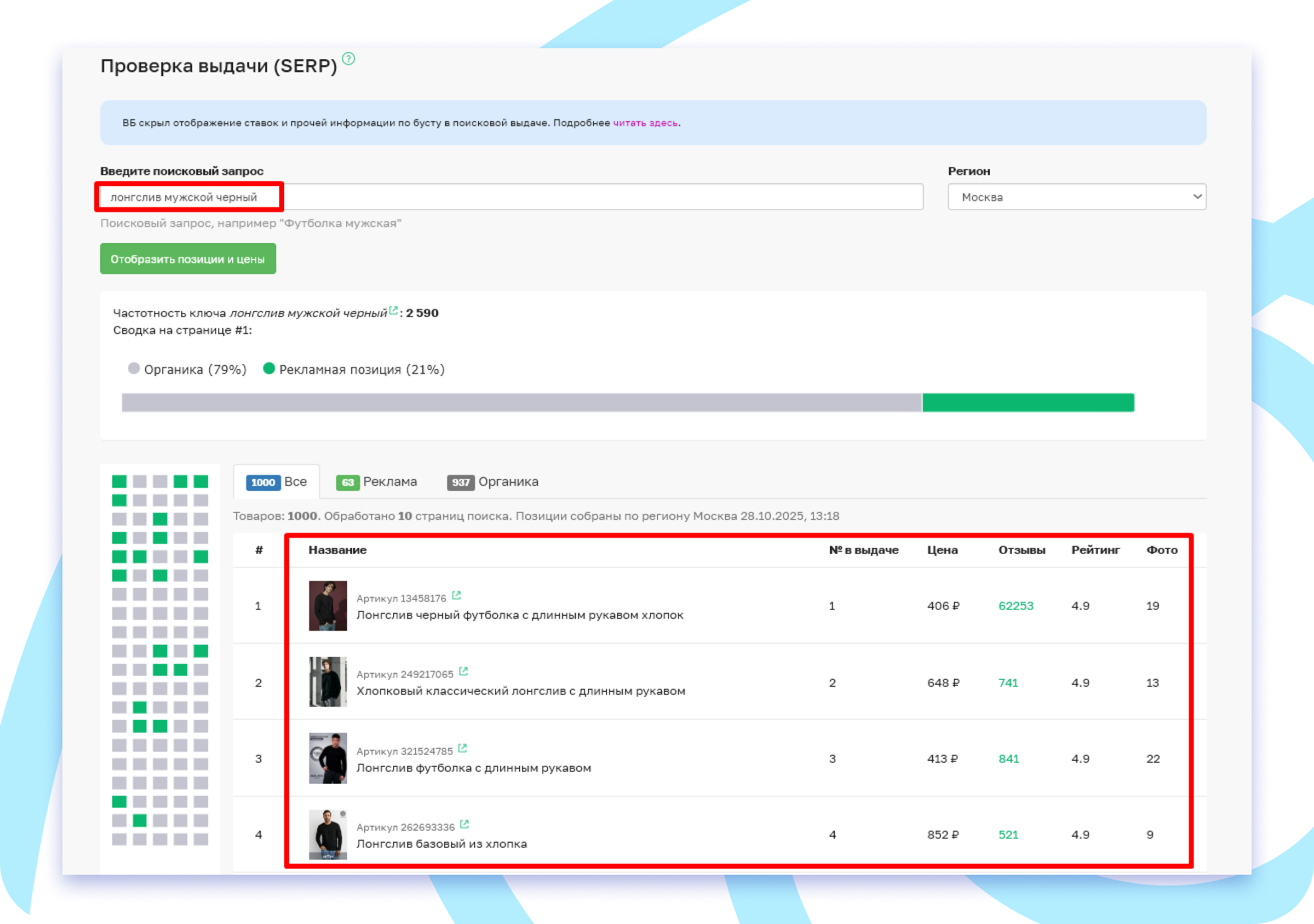
Task: Open product card for Артикул 13458176
Action: [x=457, y=595]
